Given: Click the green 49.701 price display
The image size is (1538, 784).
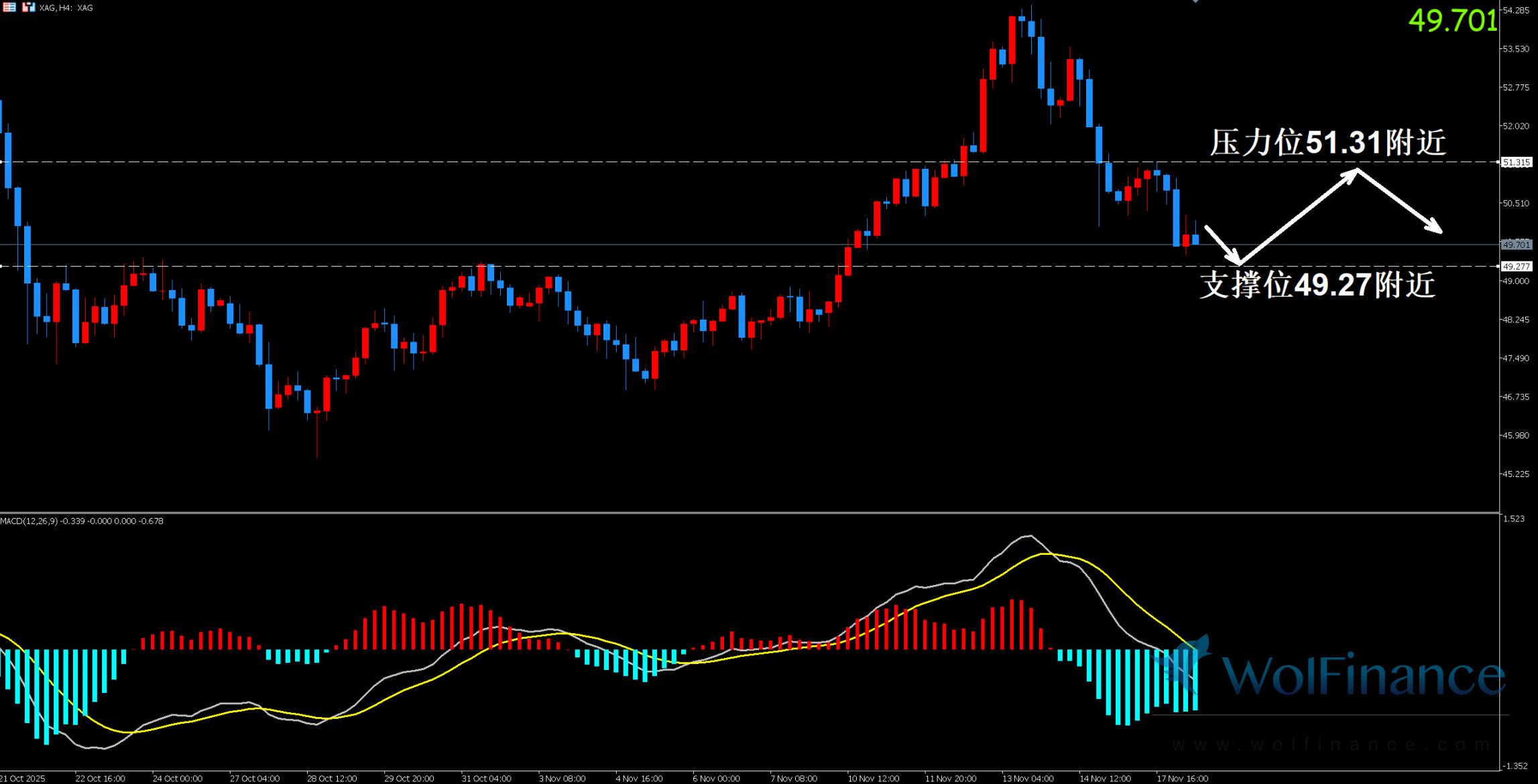Looking at the screenshot, I should pyautogui.click(x=1452, y=21).
